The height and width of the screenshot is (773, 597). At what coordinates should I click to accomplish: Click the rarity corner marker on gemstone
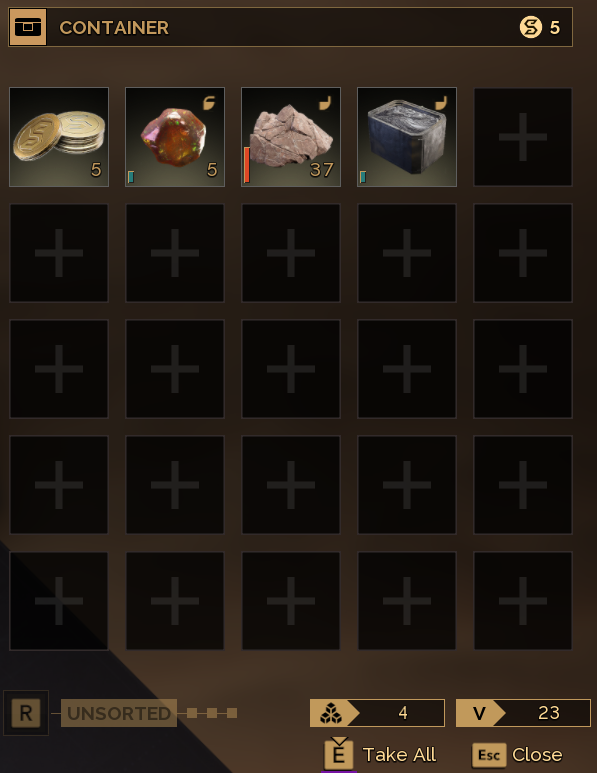point(209,103)
